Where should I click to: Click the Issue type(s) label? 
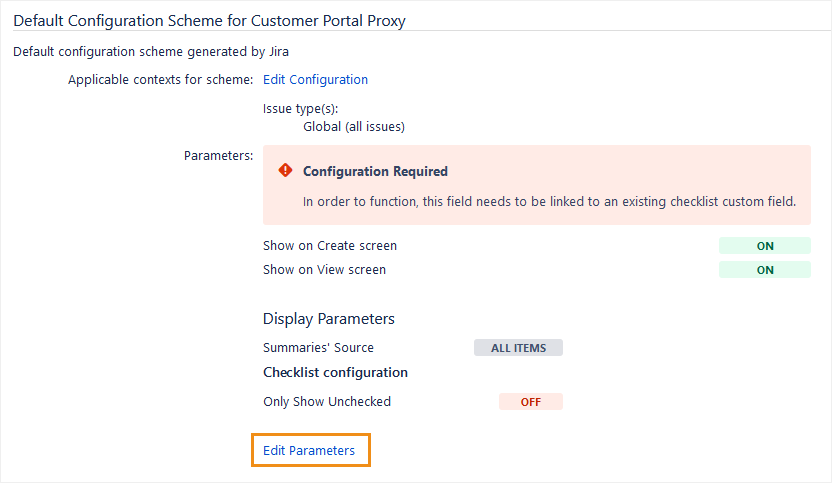point(303,109)
